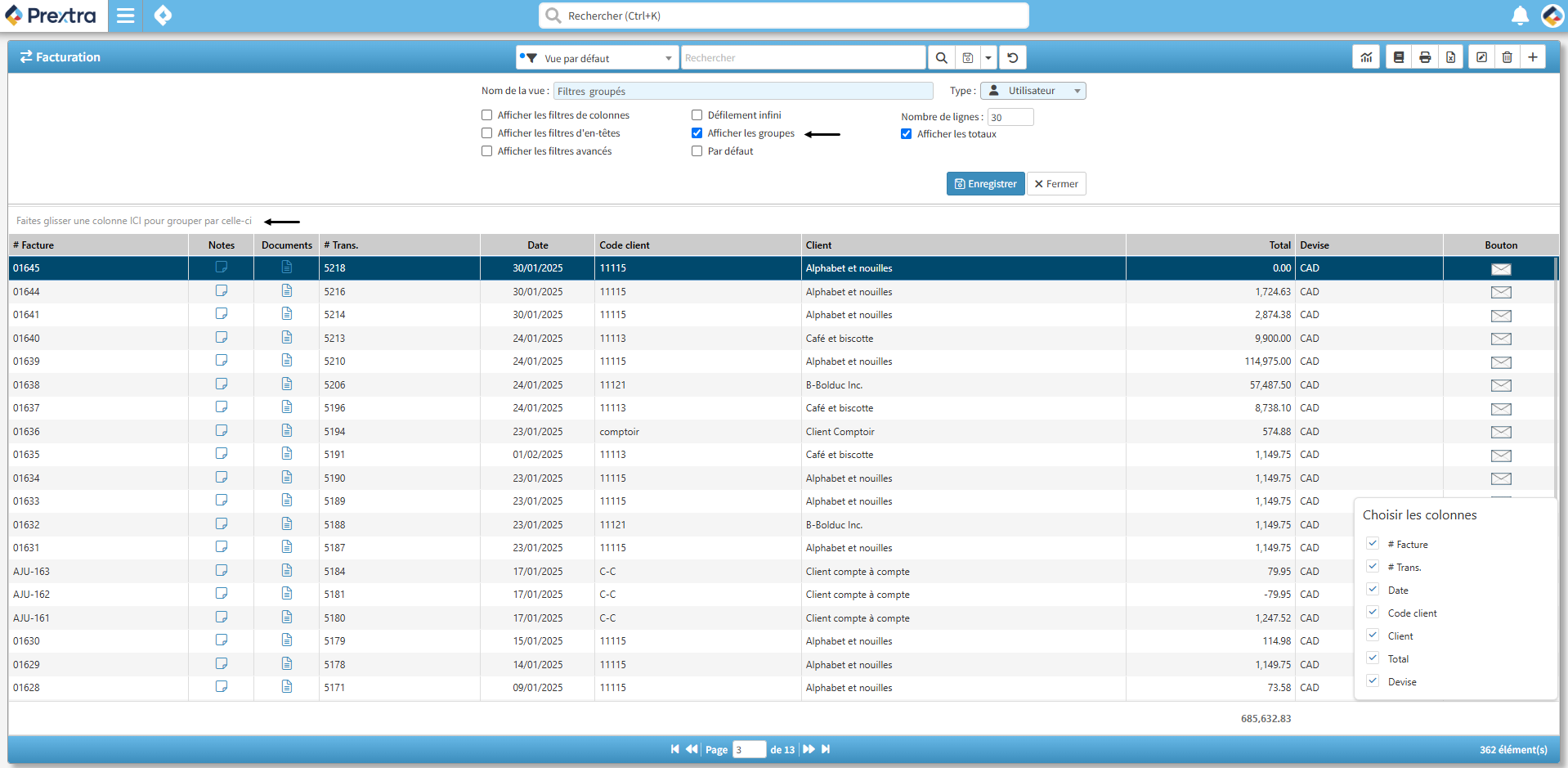Uncheck Code client in column chooser

[x=1373, y=612]
